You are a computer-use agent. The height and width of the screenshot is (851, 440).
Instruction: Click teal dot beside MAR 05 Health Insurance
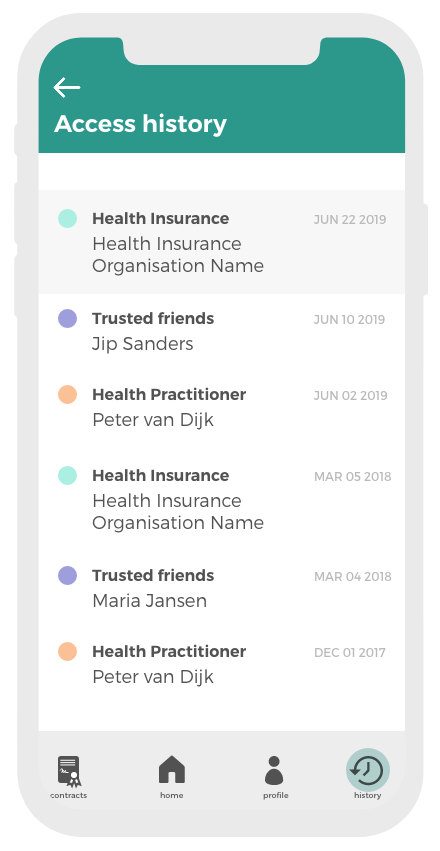67,475
